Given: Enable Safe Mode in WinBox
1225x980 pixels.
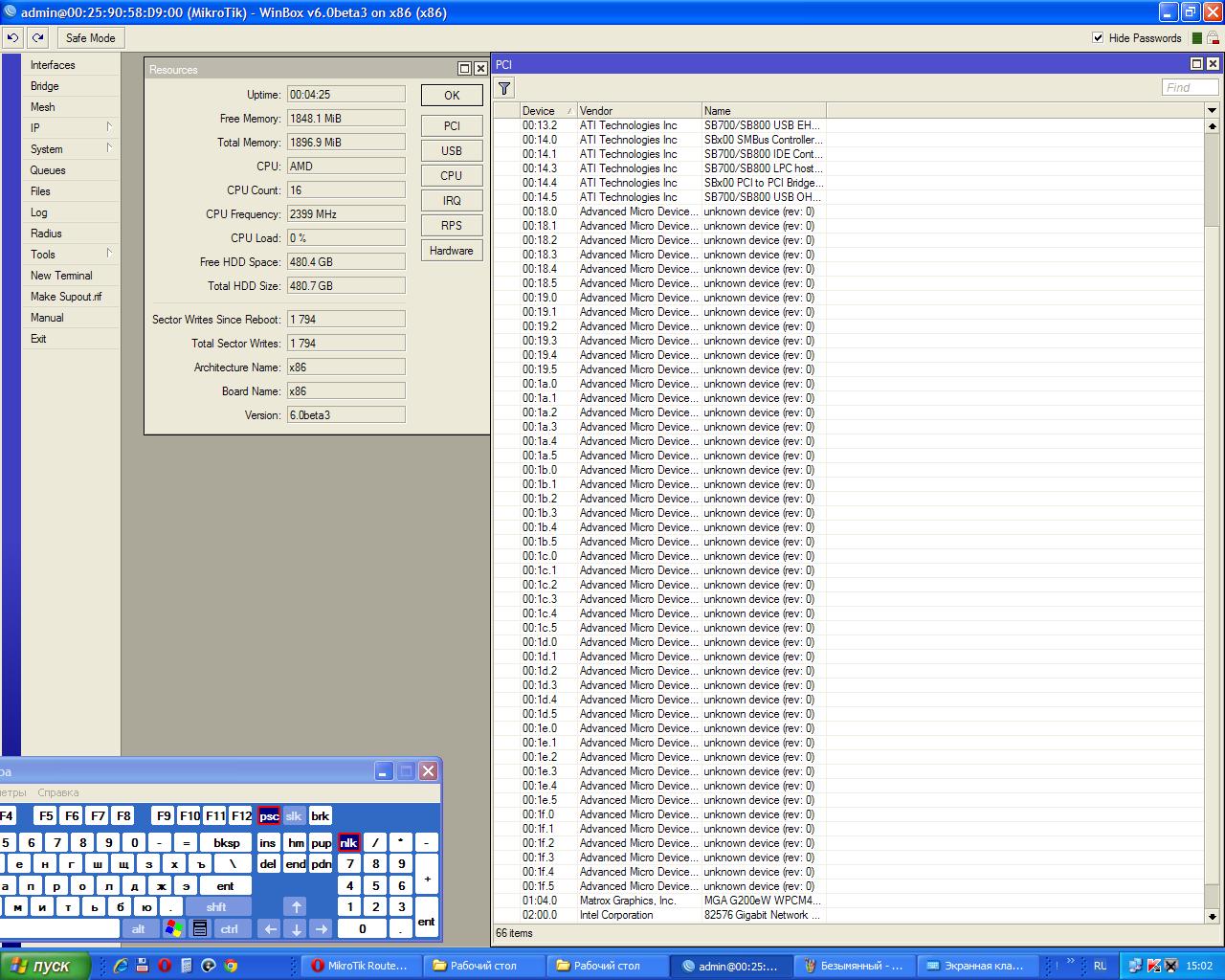Looking at the screenshot, I should coord(90,37).
